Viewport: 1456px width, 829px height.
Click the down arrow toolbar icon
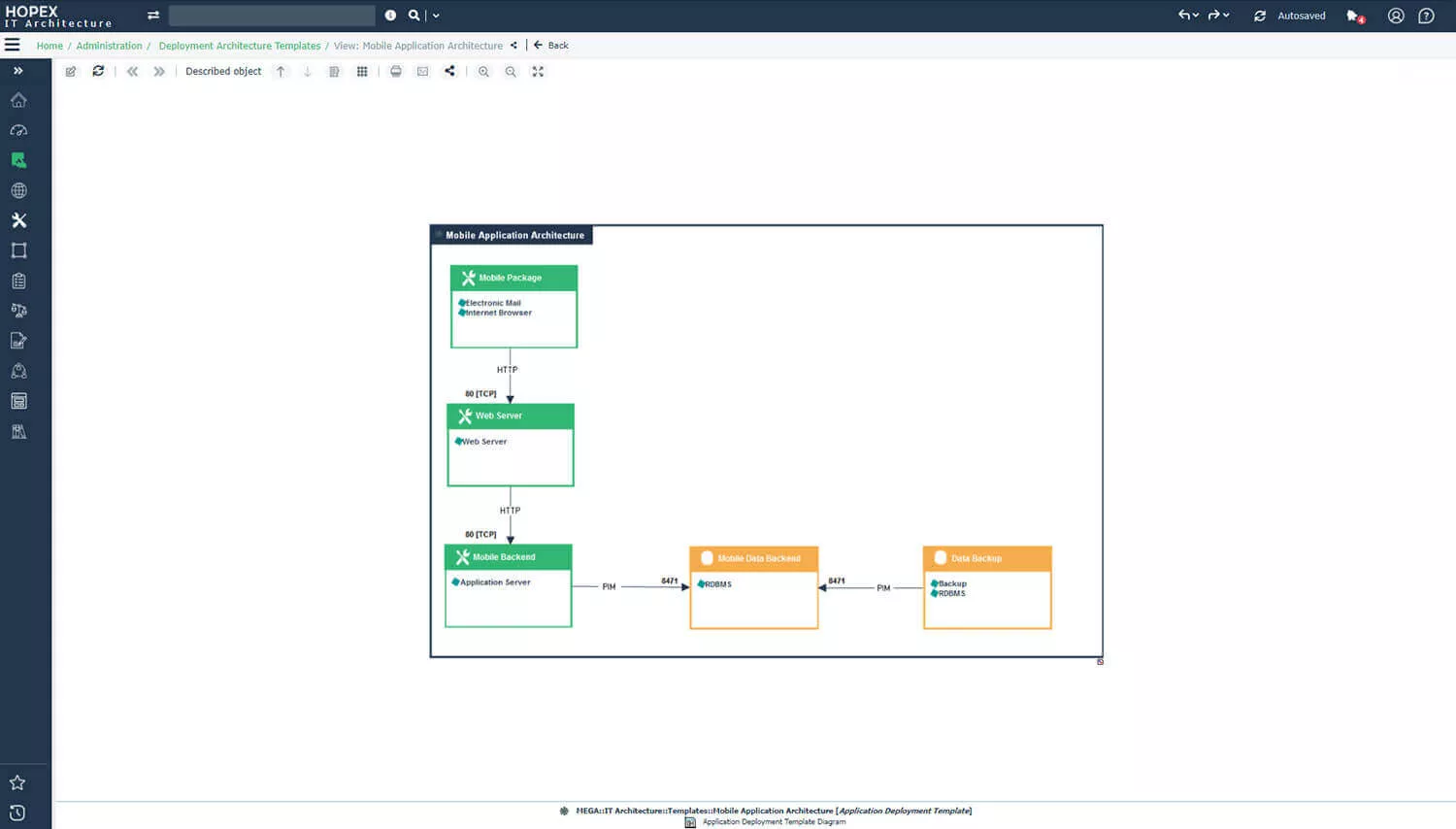coord(308,71)
